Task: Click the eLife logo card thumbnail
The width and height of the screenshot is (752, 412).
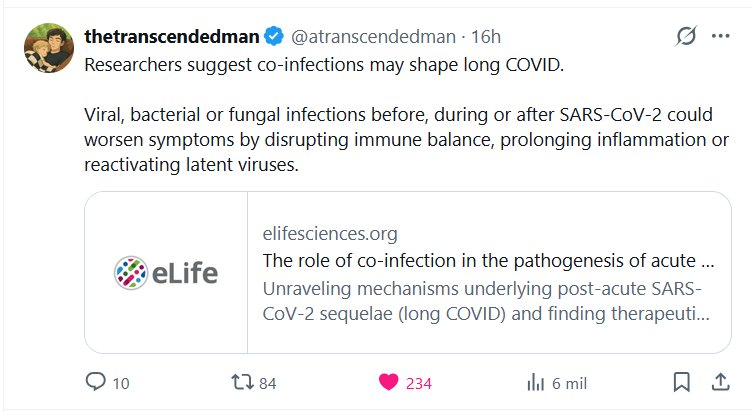Action: (x=166, y=272)
